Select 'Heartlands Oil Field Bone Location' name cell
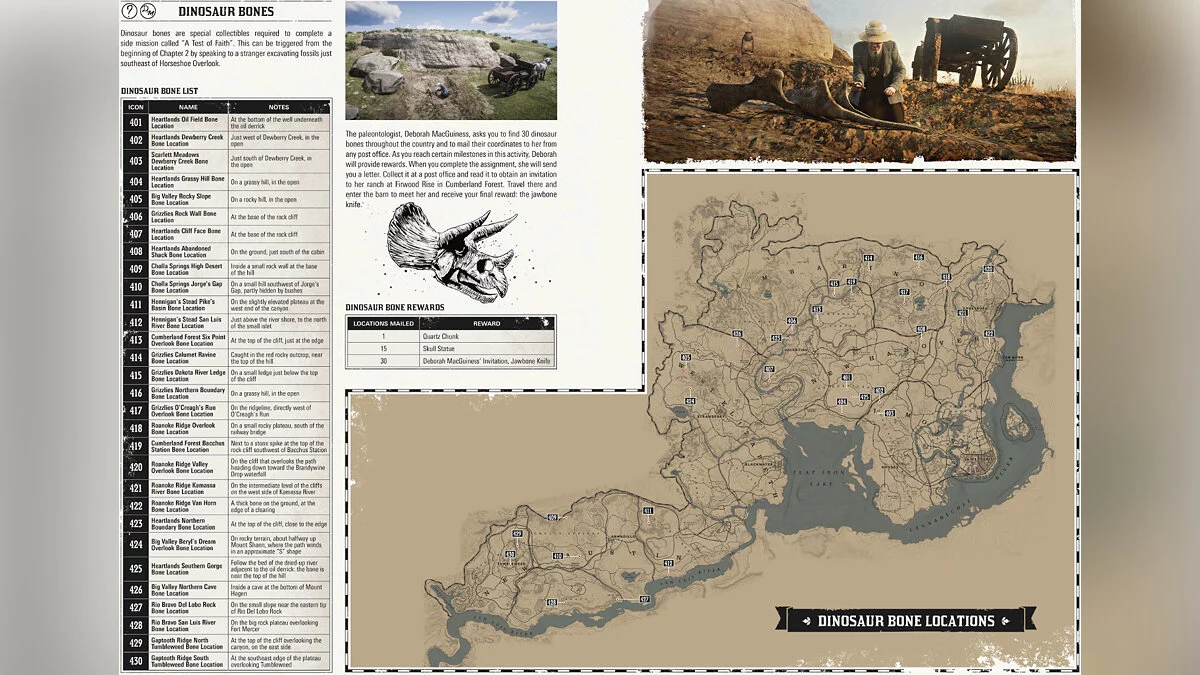This screenshot has height=675, width=1200. pyautogui.click(x=188, y=123)
